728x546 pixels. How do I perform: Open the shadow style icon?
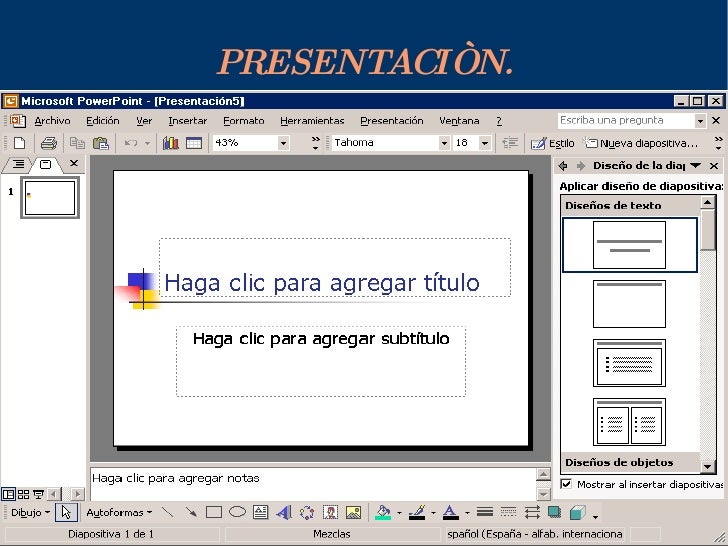click(554, 512)
